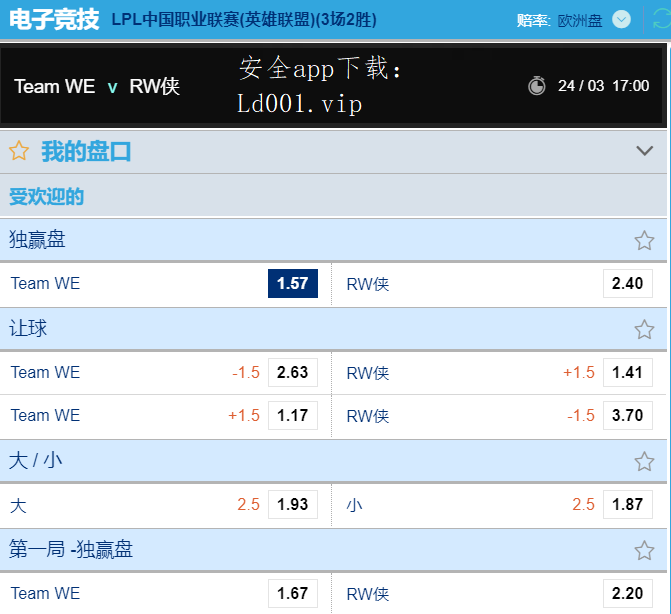Open the 欧洲盘 odds format dropdown
Viewport: 671px width, 614px height.
pyautogui.click(x=621, y=20)
